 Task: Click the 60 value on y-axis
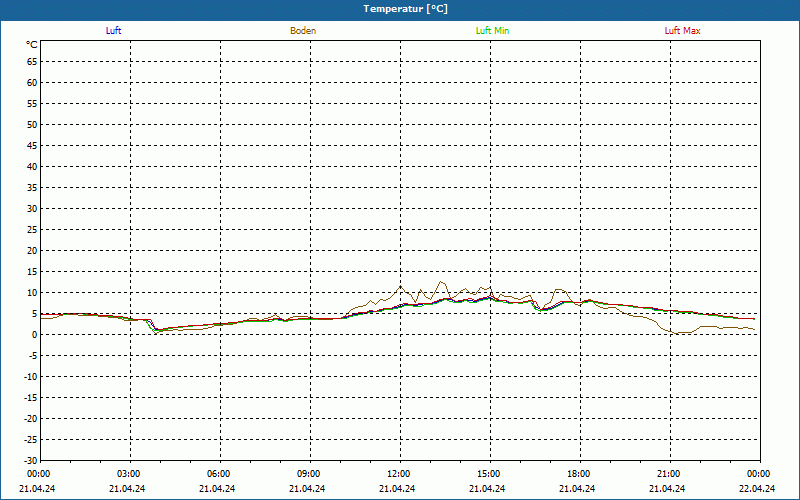pyautogui.click(x=32, y=83)
